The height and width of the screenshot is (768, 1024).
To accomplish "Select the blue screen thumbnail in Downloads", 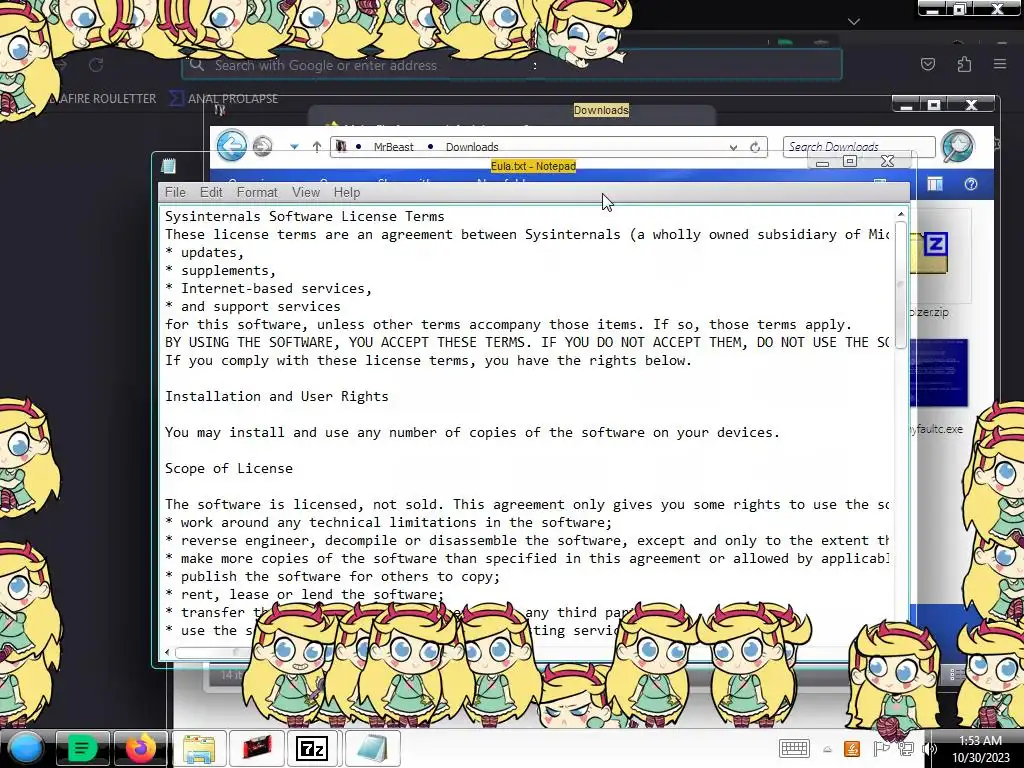I will pyautogui.click(x=939, y=372).
